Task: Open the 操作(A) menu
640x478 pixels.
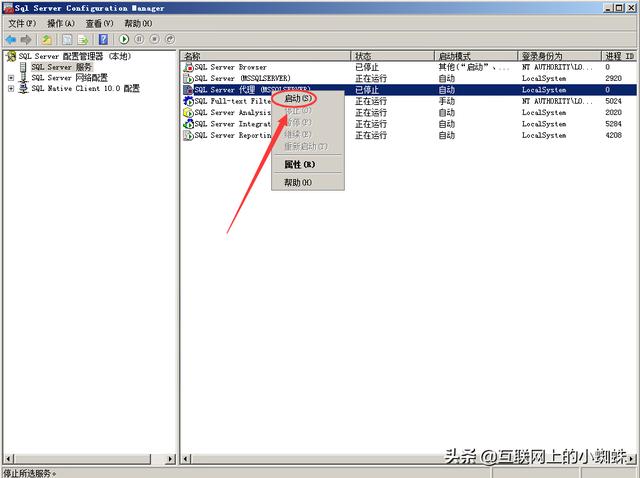Action: tap(61, 24)
